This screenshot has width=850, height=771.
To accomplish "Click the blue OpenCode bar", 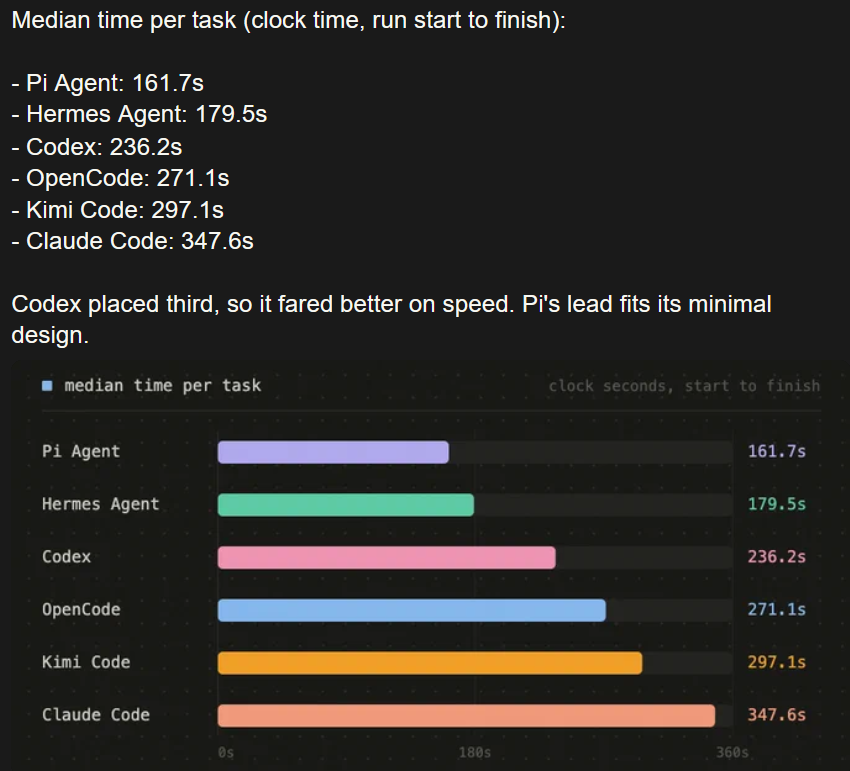I will coord(412,610).
